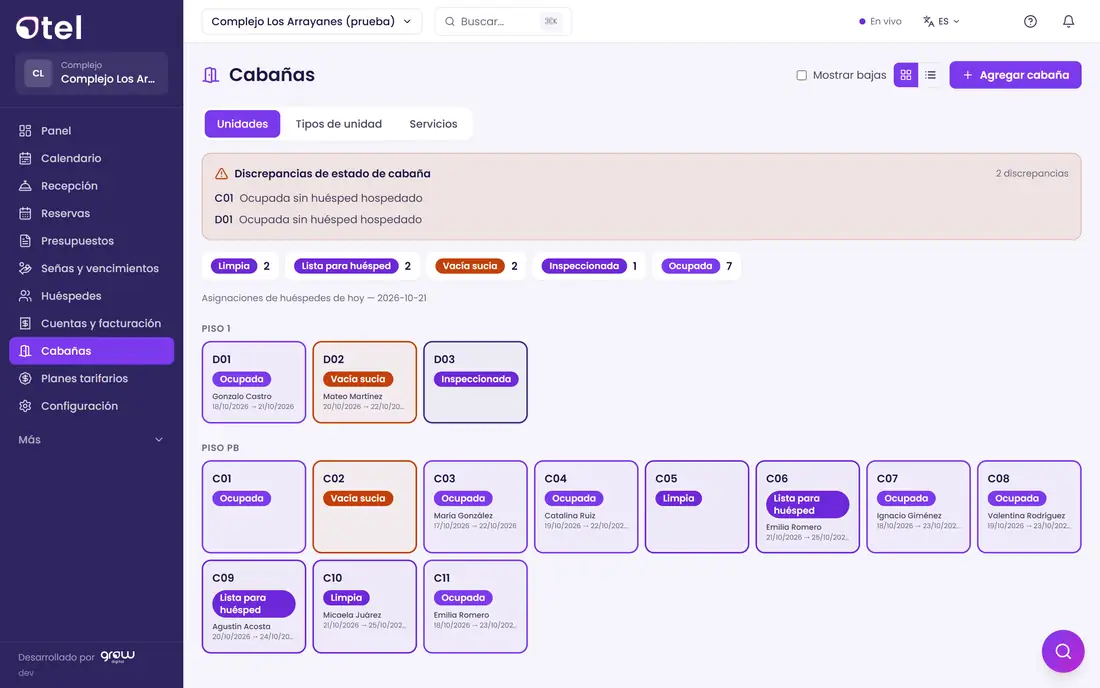1100x688 pixels.
Task: Click the Calendario calendar icon
Action: coord(25,158)
